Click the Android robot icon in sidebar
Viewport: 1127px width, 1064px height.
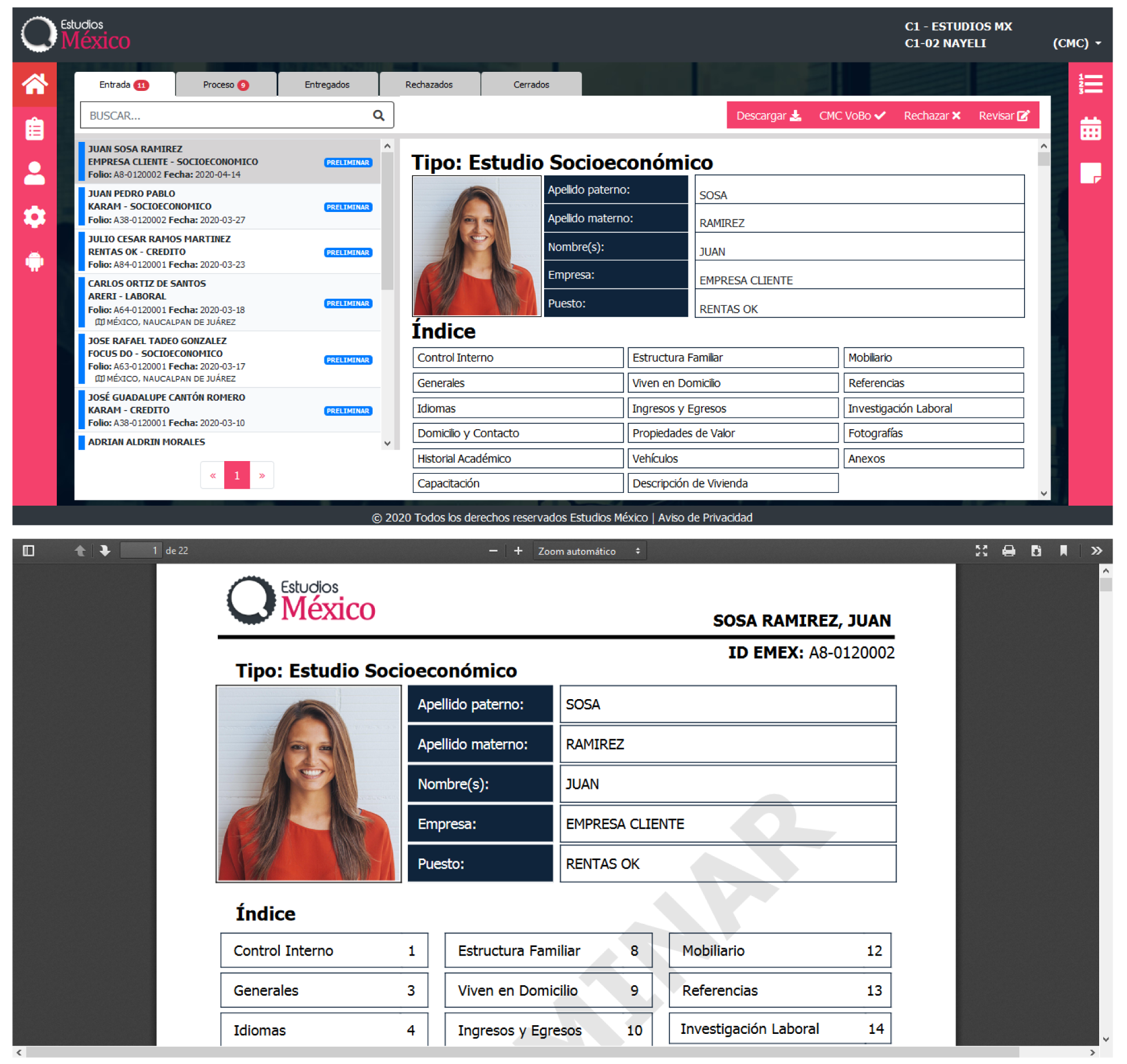click(x=35, y=262)
